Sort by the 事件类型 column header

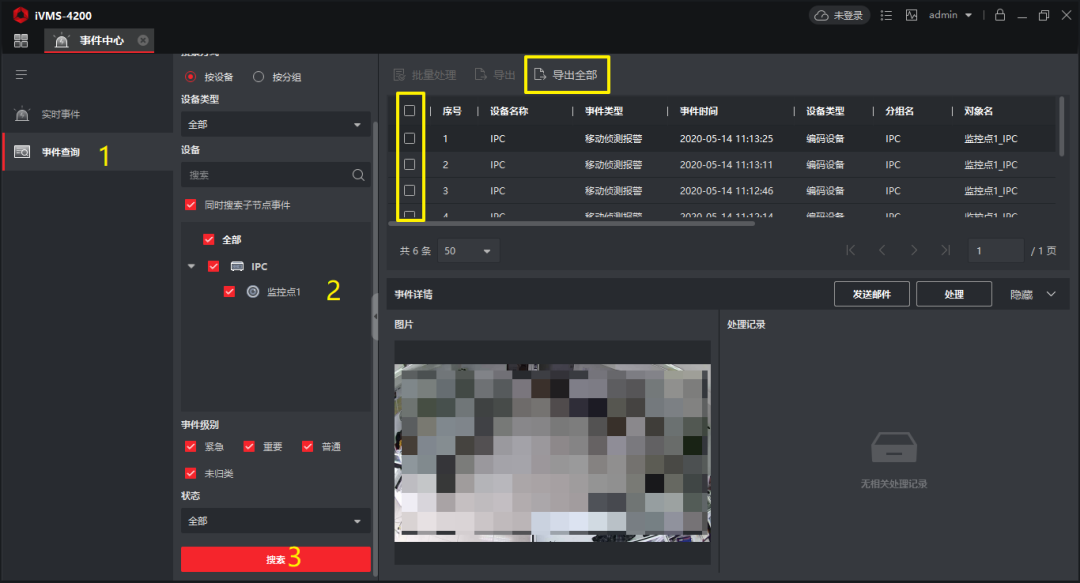604,111
